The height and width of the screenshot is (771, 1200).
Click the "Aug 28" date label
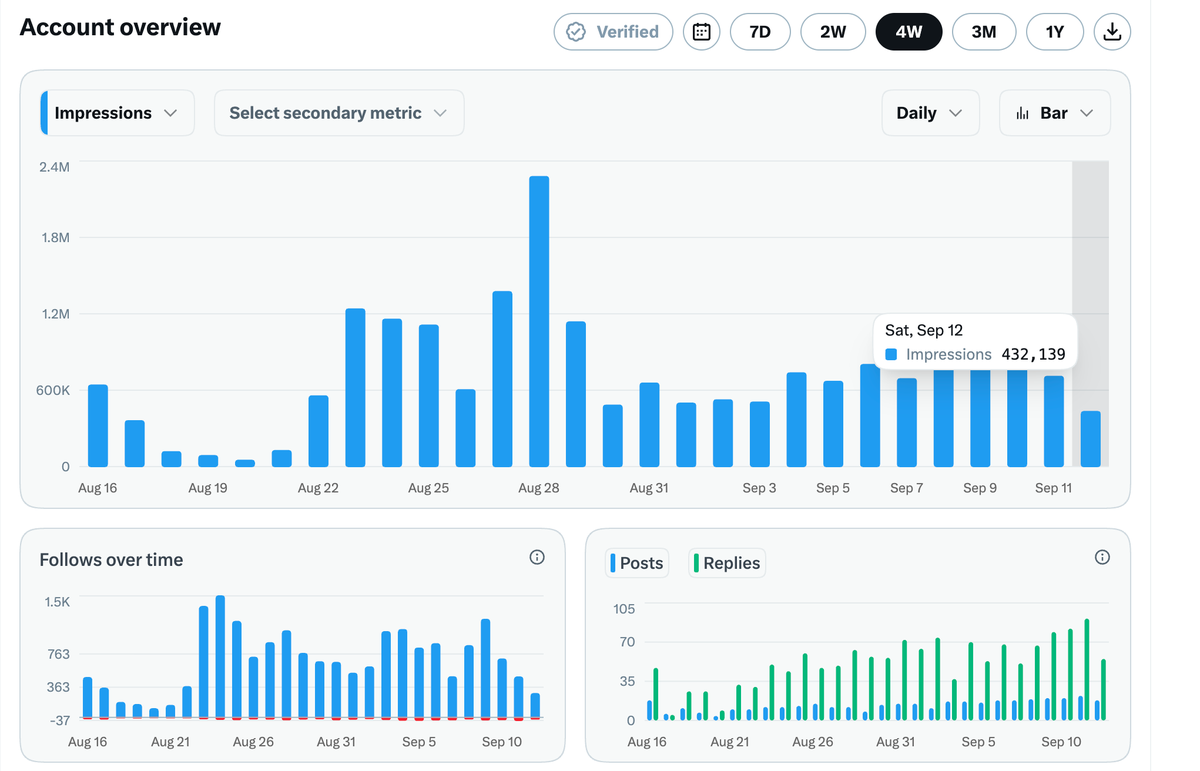[538, 488]
